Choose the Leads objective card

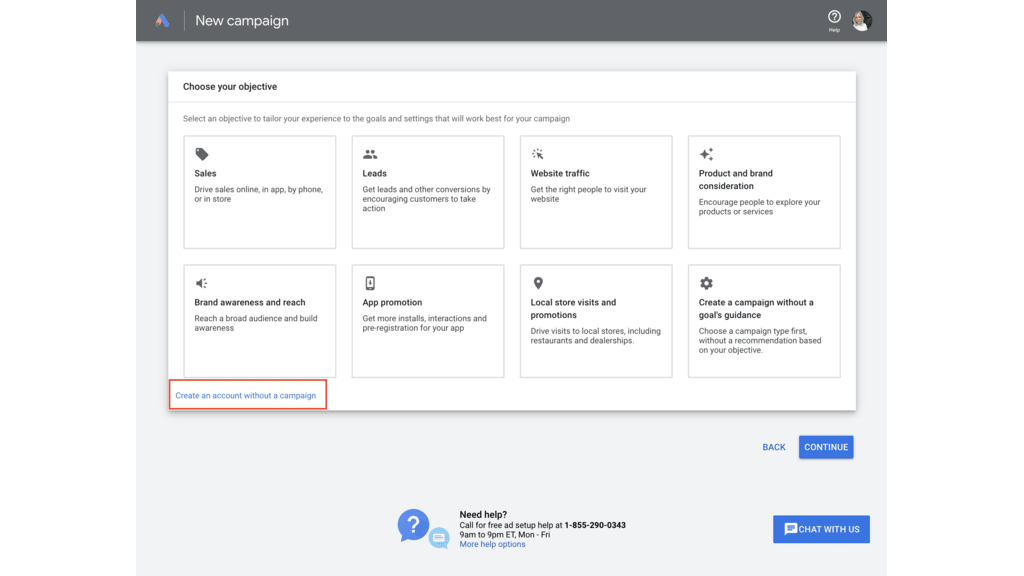pyautogui.click(x=428, y=192)
